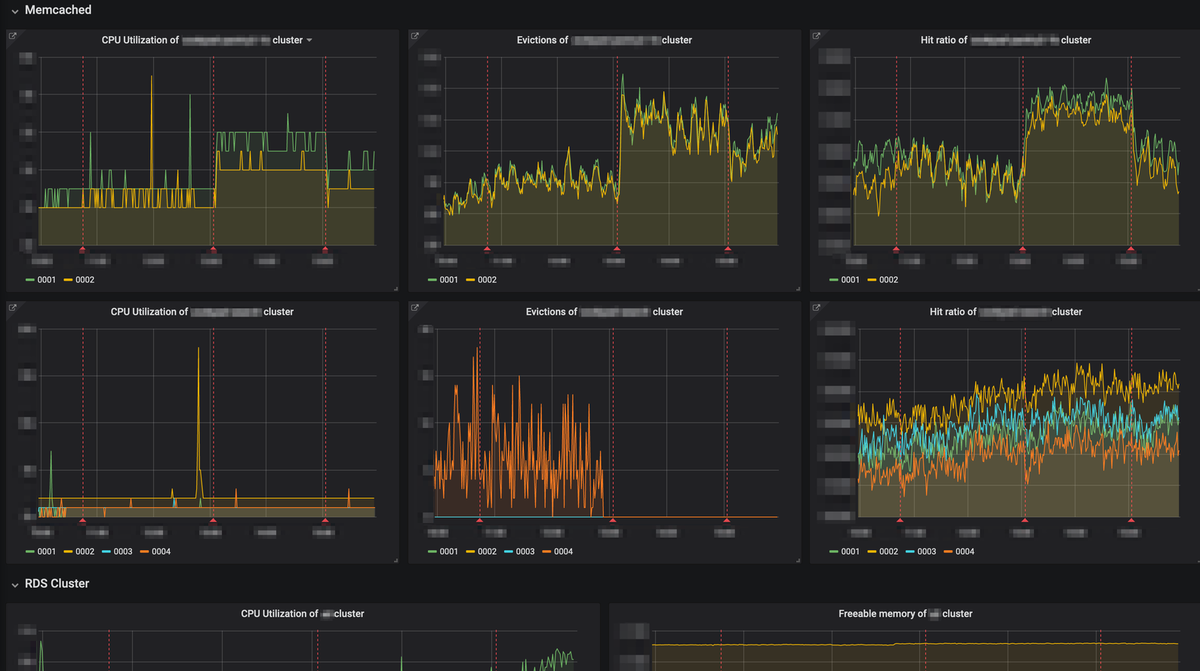Click first annotation marker on top Evictions graph
1200x671 pixels.
coord(487,248)
